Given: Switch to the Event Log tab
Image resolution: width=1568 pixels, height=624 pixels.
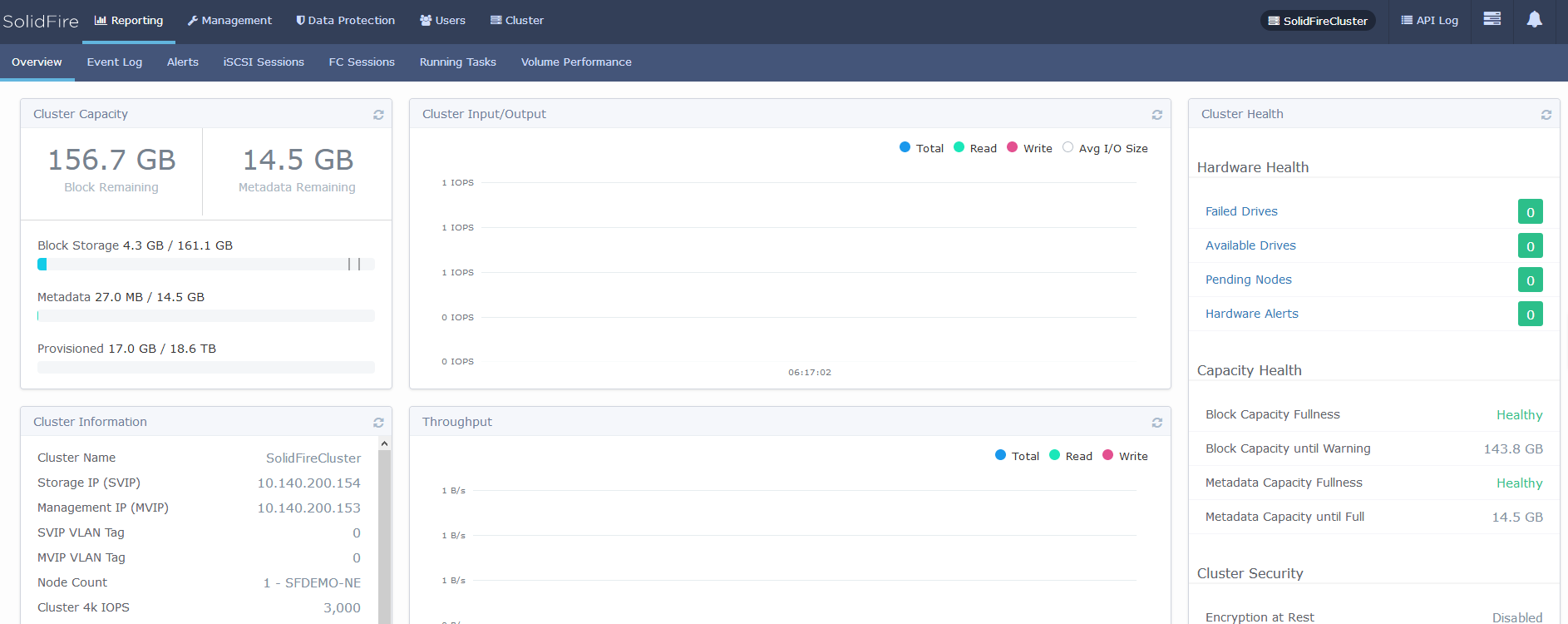Looking at the screenshot, I should pyautogui.click(x=115, y=62).
